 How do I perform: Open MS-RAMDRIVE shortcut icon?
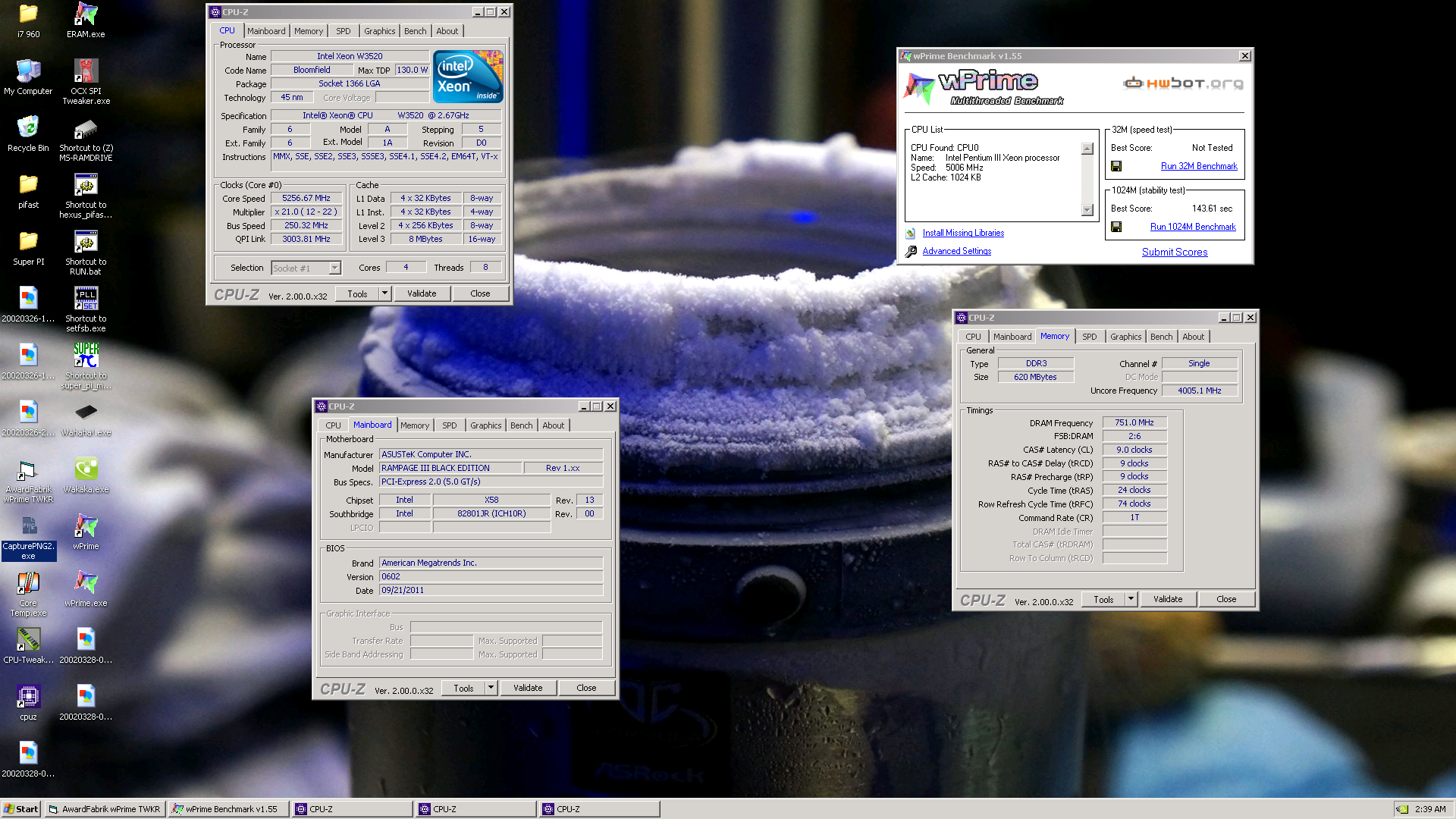pos(86,129)
